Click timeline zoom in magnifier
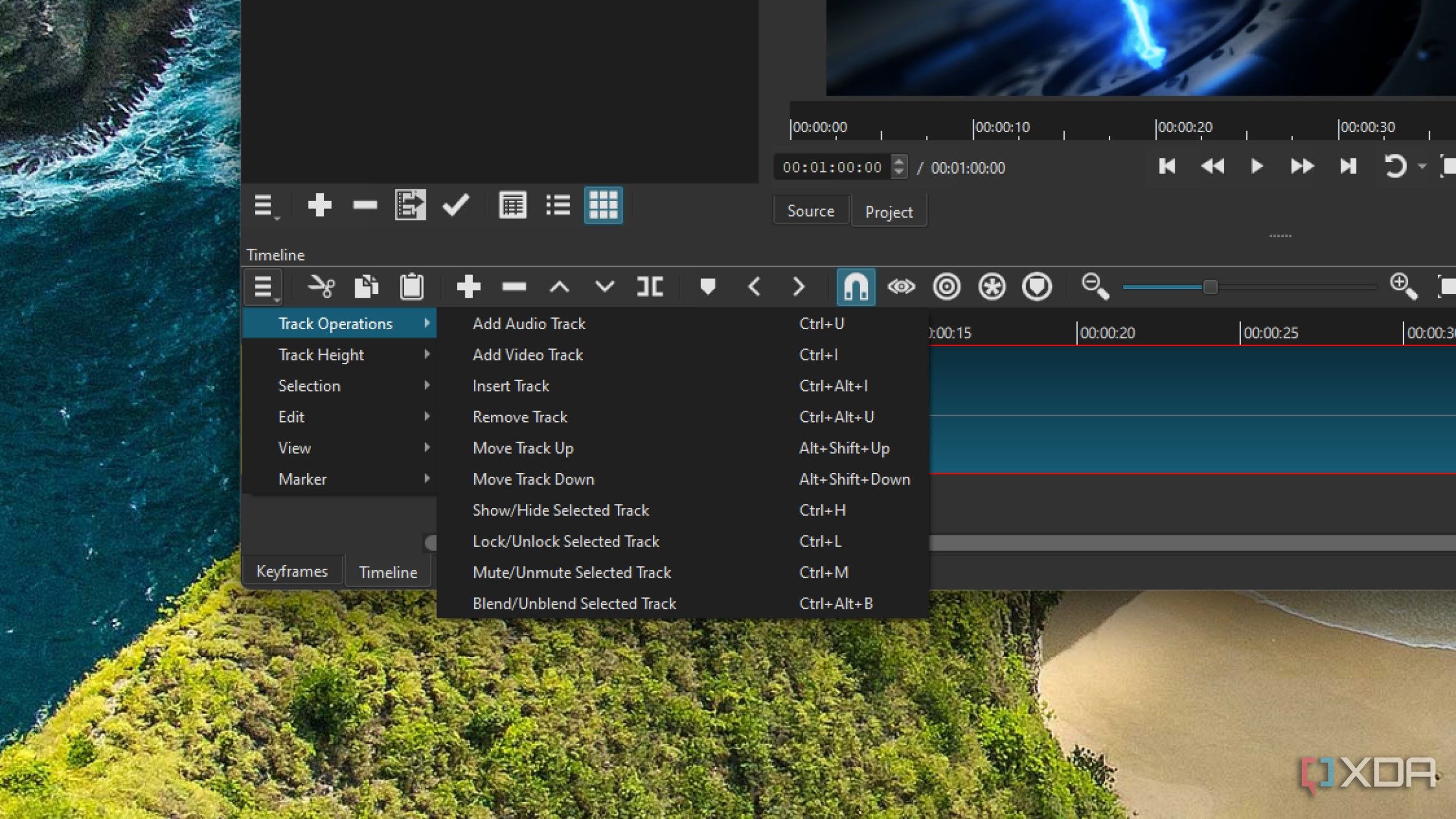 (1404, 287)
